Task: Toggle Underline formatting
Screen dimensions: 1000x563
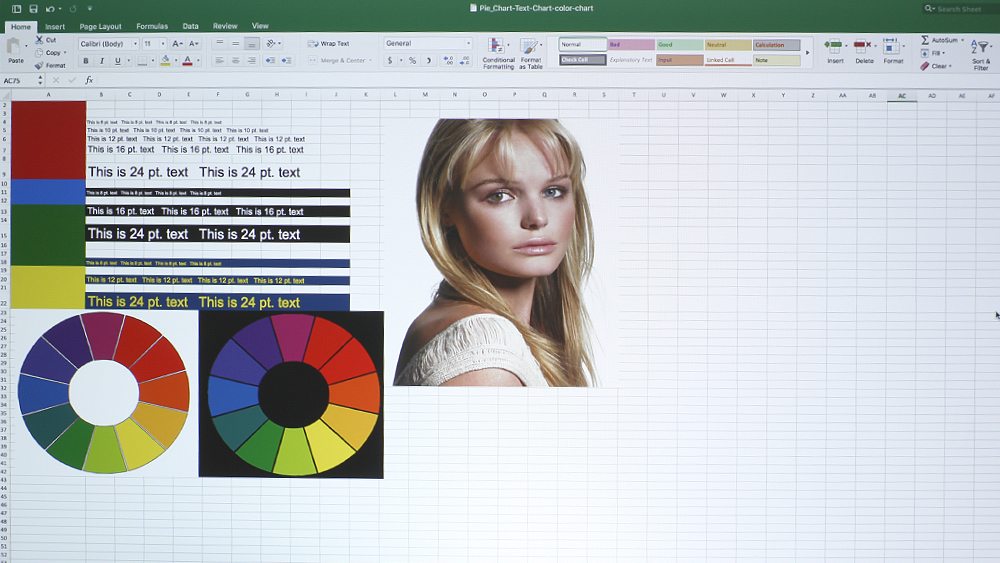Action: pos(117,61)
